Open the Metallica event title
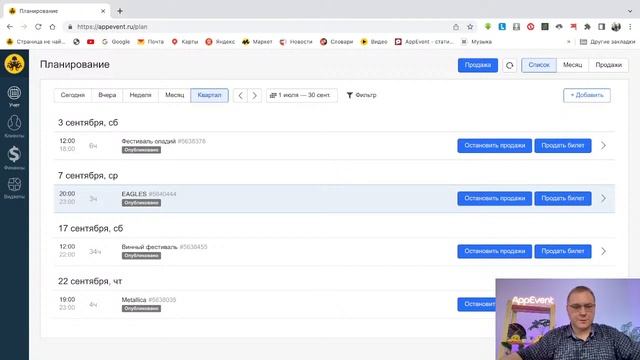The height and width of the screenshot is (360, 640). click(x=133, y=300)
